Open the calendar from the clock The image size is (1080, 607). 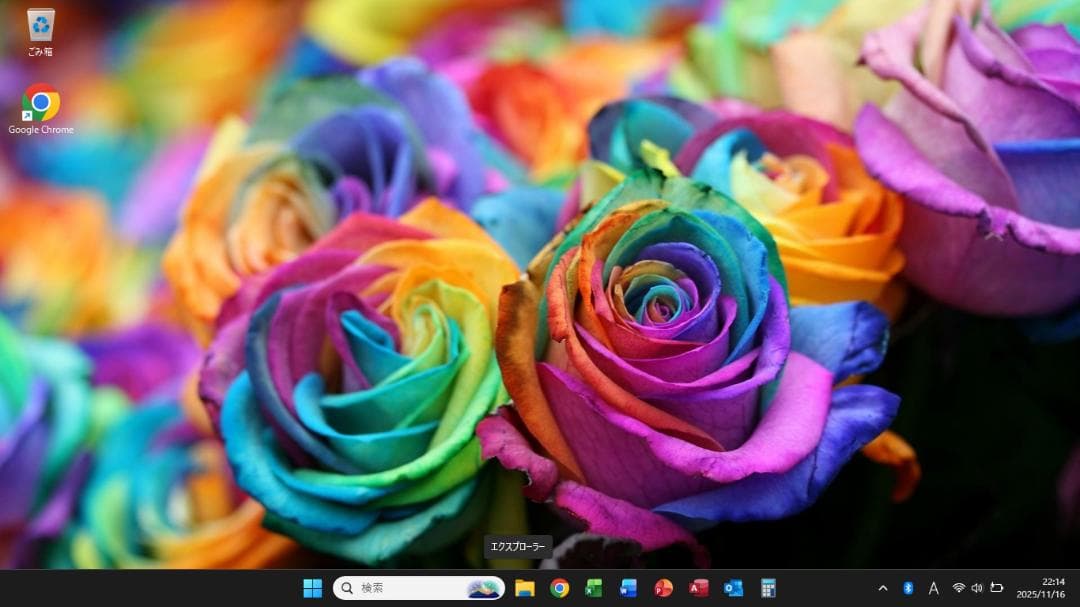[1040, 589]
